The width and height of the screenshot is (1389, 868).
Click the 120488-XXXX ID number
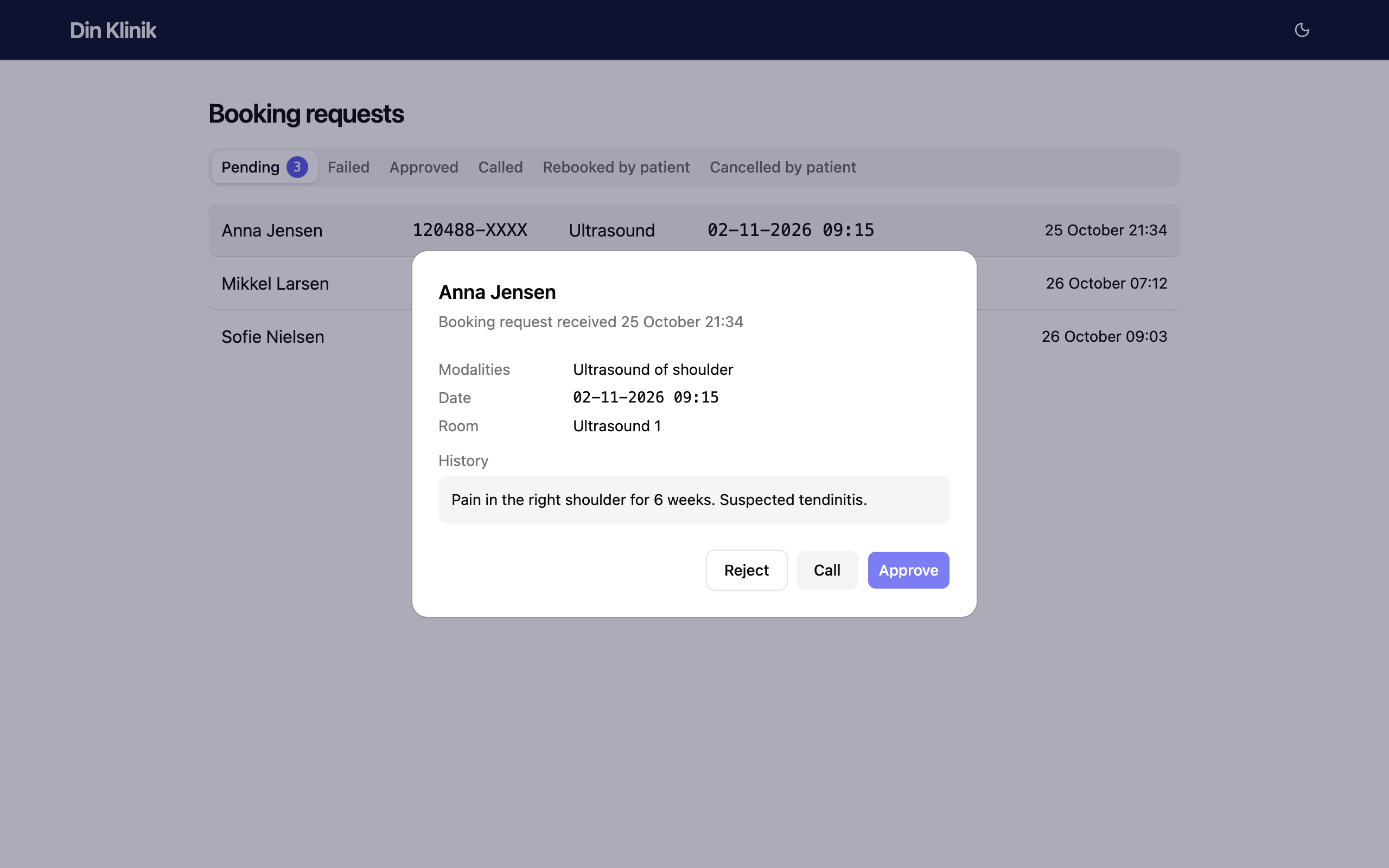(x=469, y=230)
